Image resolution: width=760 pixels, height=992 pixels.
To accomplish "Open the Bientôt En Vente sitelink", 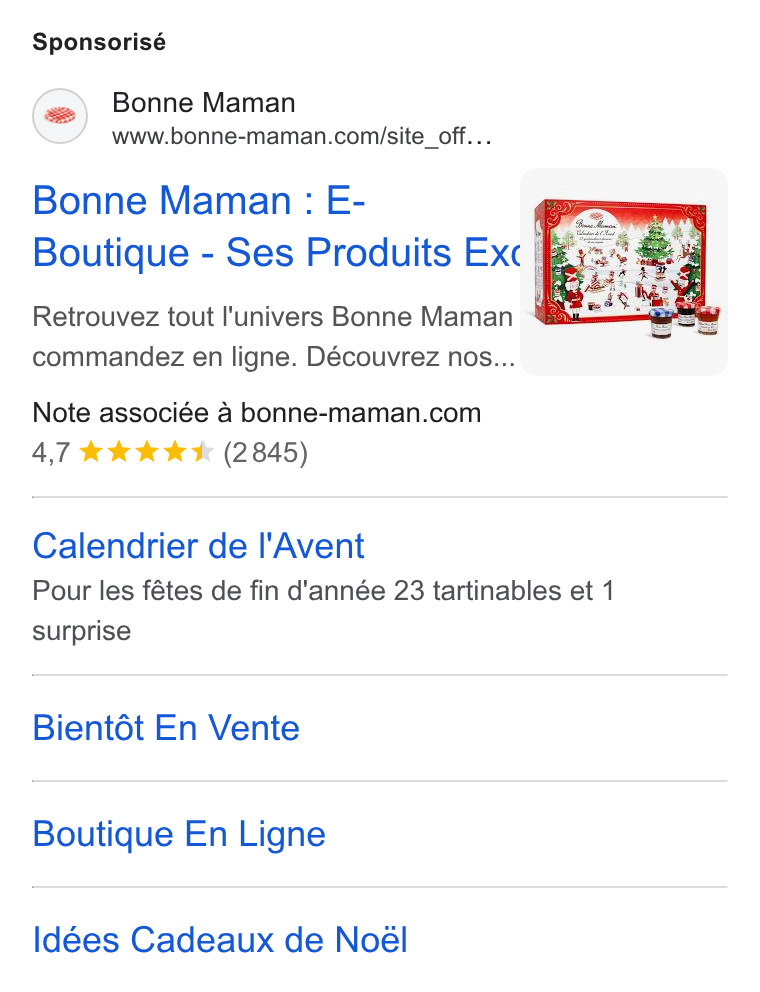I will (166, 728).
